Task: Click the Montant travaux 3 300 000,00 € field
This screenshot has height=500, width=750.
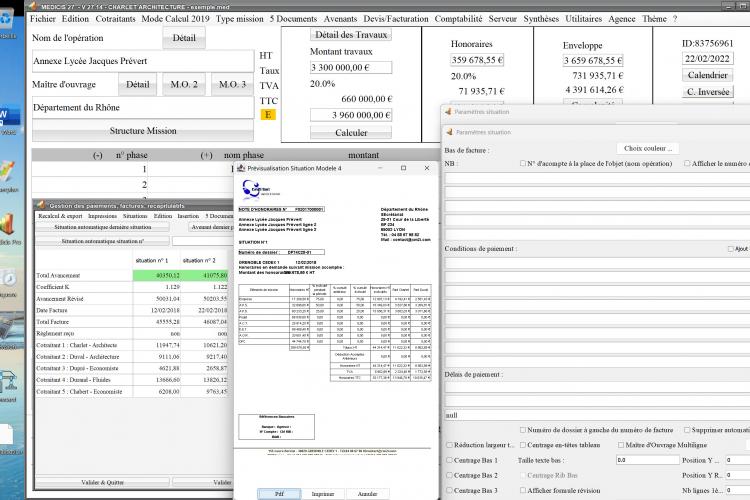Action: point(351,67)
